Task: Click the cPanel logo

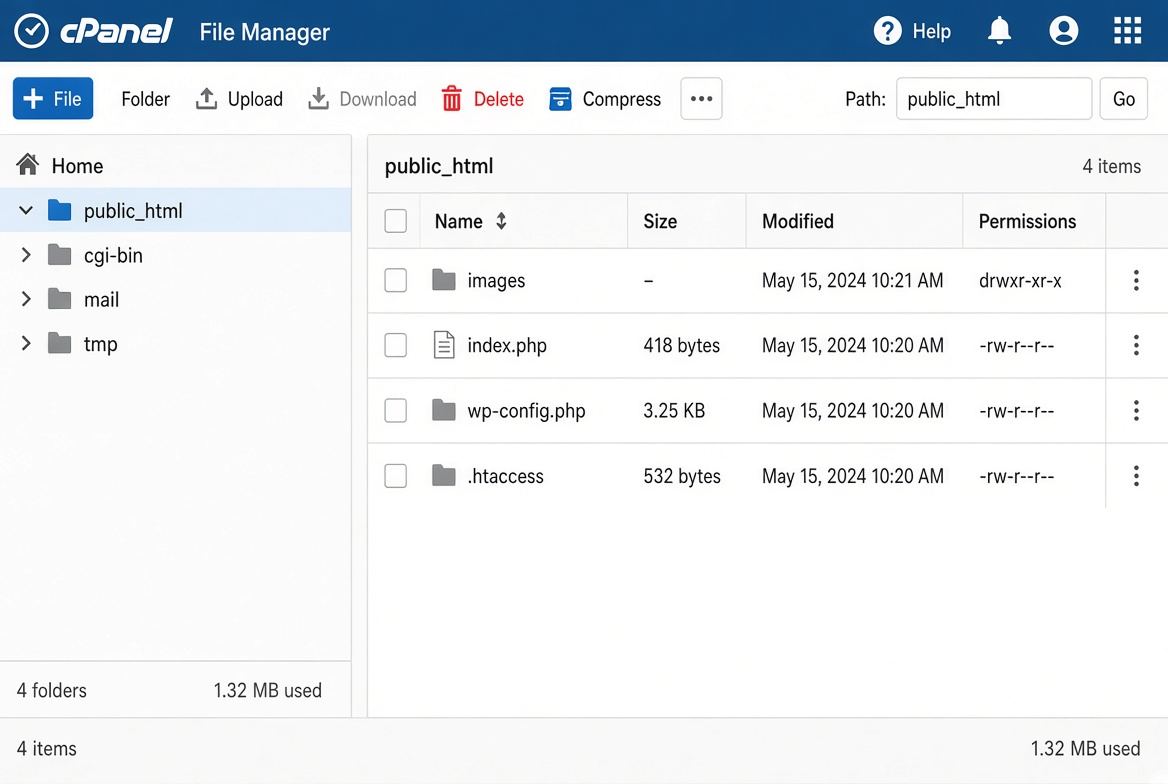Action: click(94, 31)
